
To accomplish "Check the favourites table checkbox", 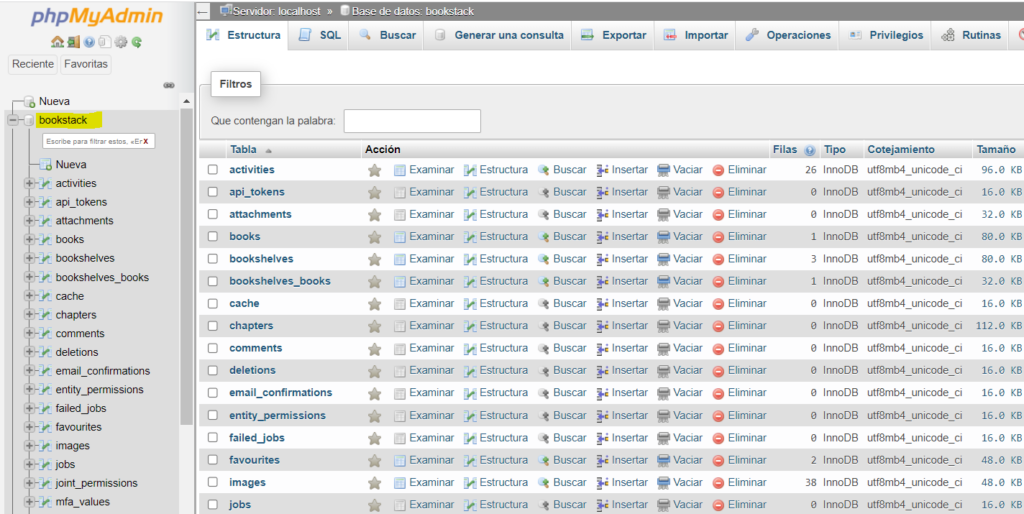I will pyautogui.click(x=213, y=460).
